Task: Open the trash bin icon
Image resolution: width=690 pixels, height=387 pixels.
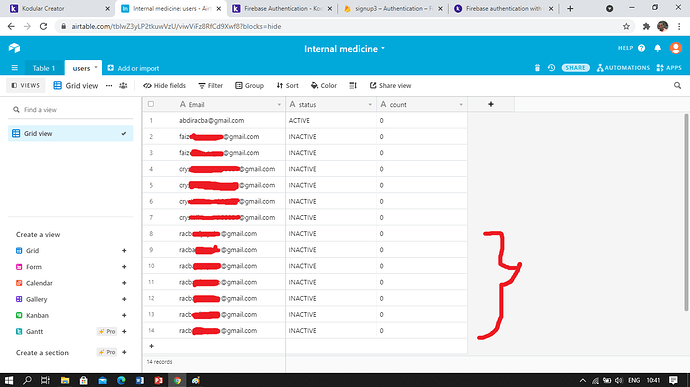Action: click(537, 68)
